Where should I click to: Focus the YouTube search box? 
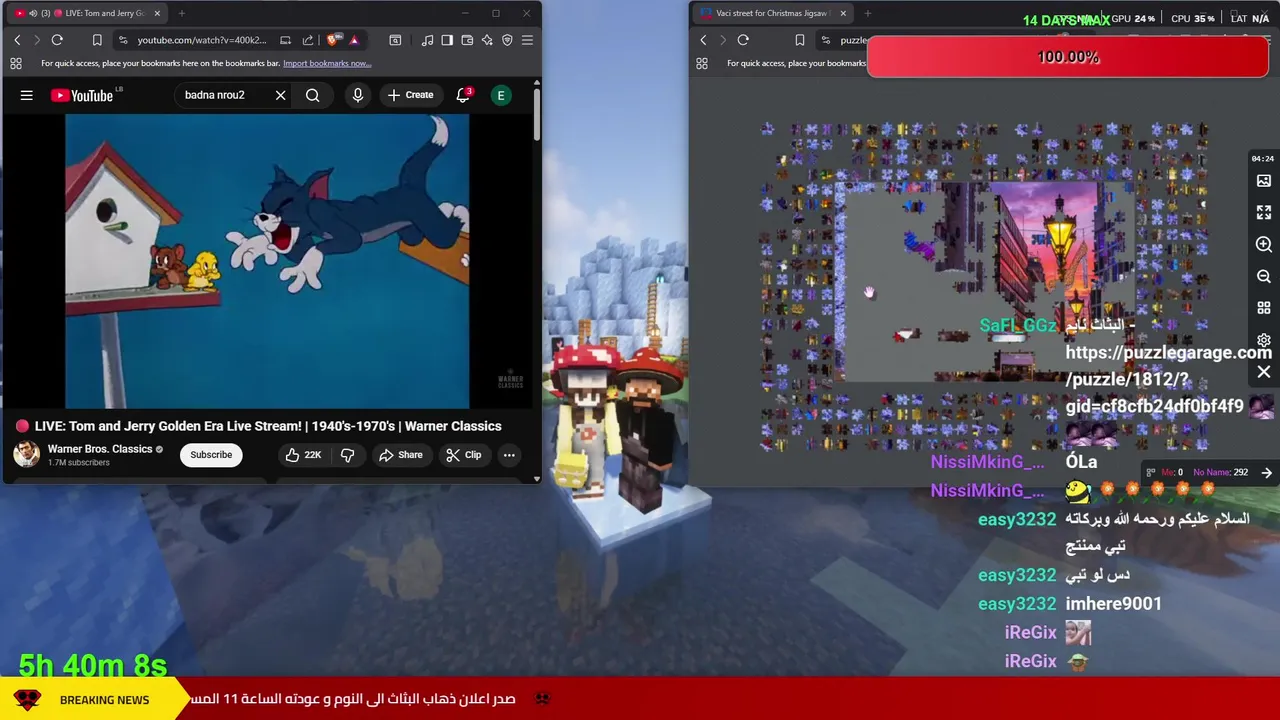pyautogui.click(x=223, y=95)
